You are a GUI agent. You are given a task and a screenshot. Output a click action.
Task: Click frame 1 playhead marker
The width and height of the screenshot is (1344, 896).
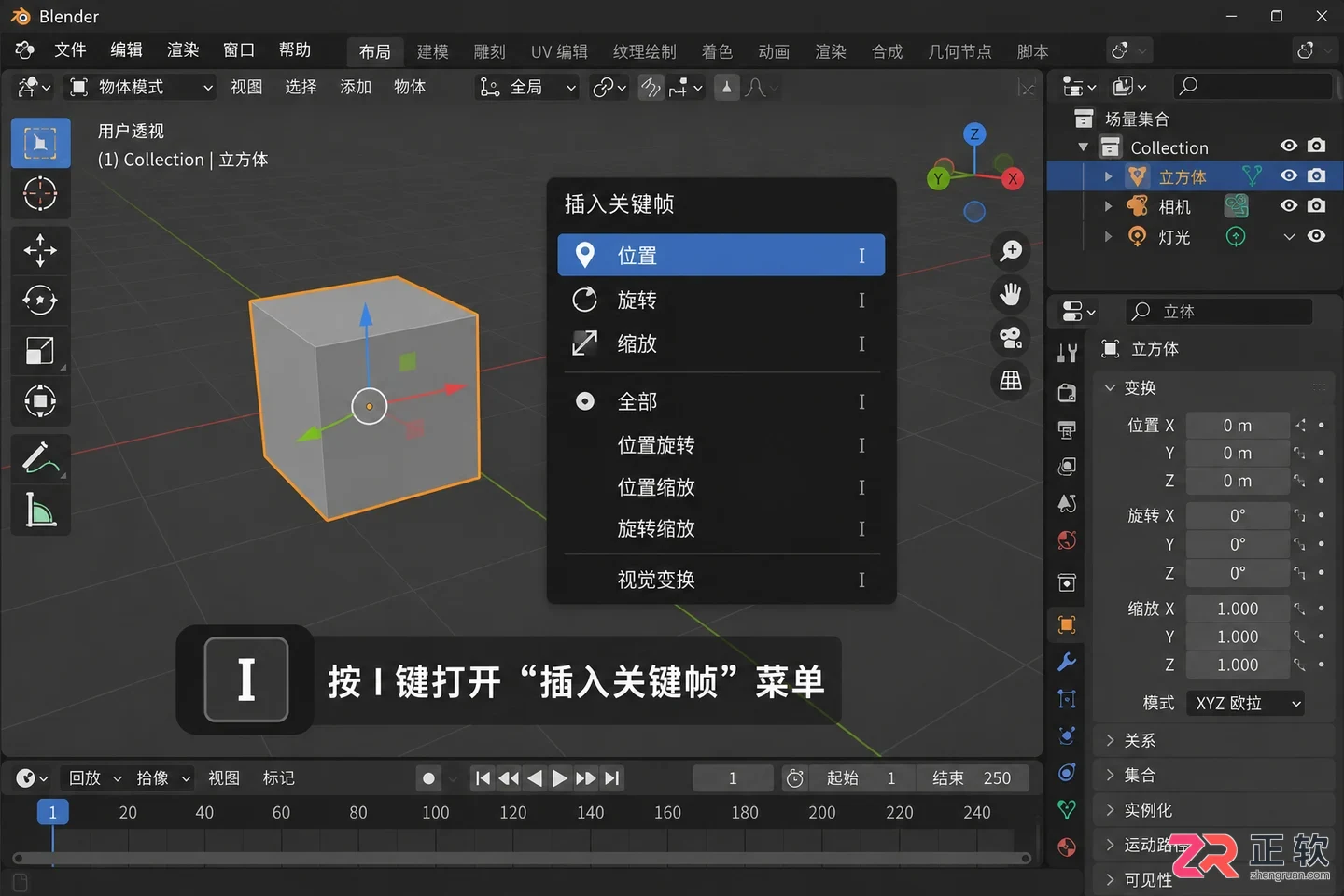52,812
